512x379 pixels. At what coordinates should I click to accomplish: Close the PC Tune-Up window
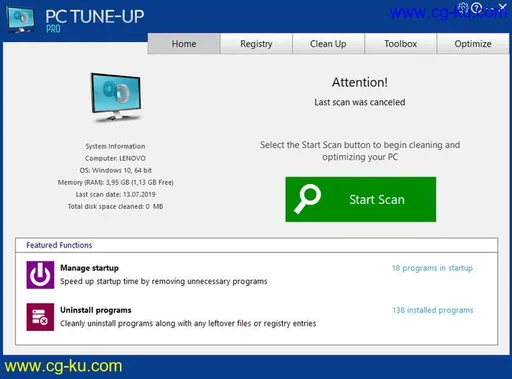503,7
